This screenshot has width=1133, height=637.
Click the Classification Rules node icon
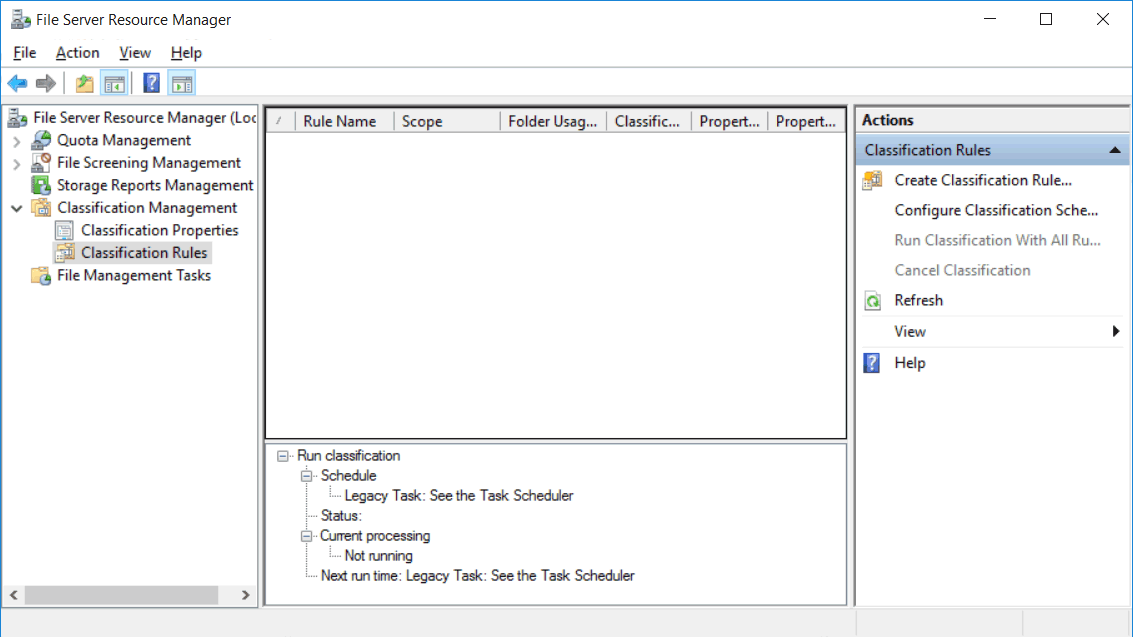65,253
